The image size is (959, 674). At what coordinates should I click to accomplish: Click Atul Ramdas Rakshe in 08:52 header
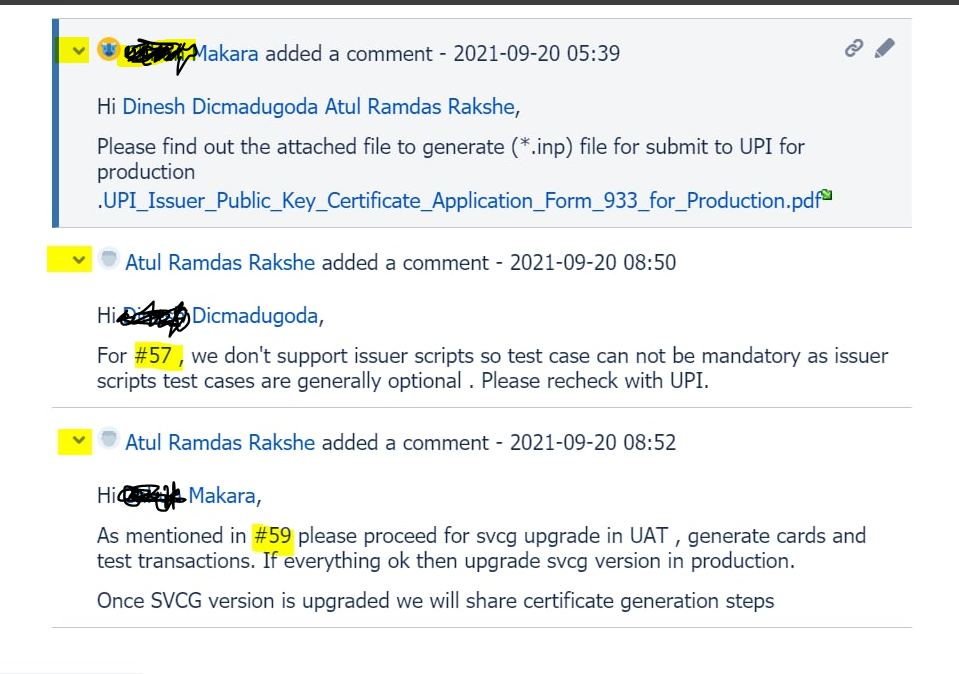click(x=220, y=441)
